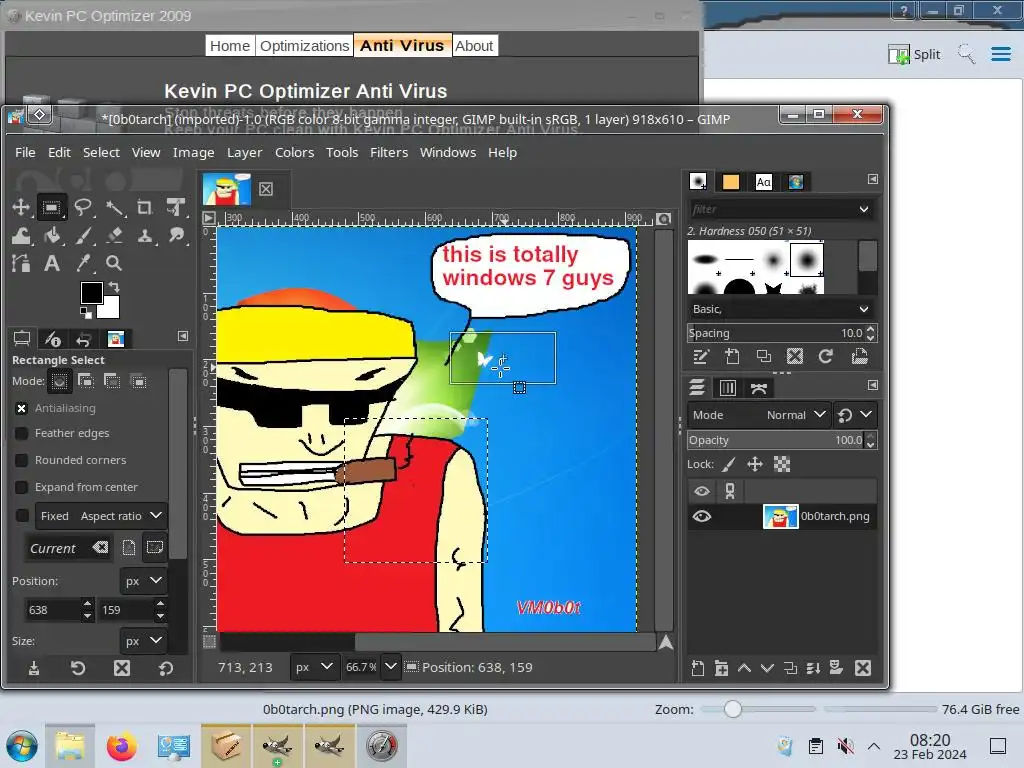Set mode to intersect with selection
Image resolution: width=1024 pixels, height=768 pixels.
(x=139, y=381)
